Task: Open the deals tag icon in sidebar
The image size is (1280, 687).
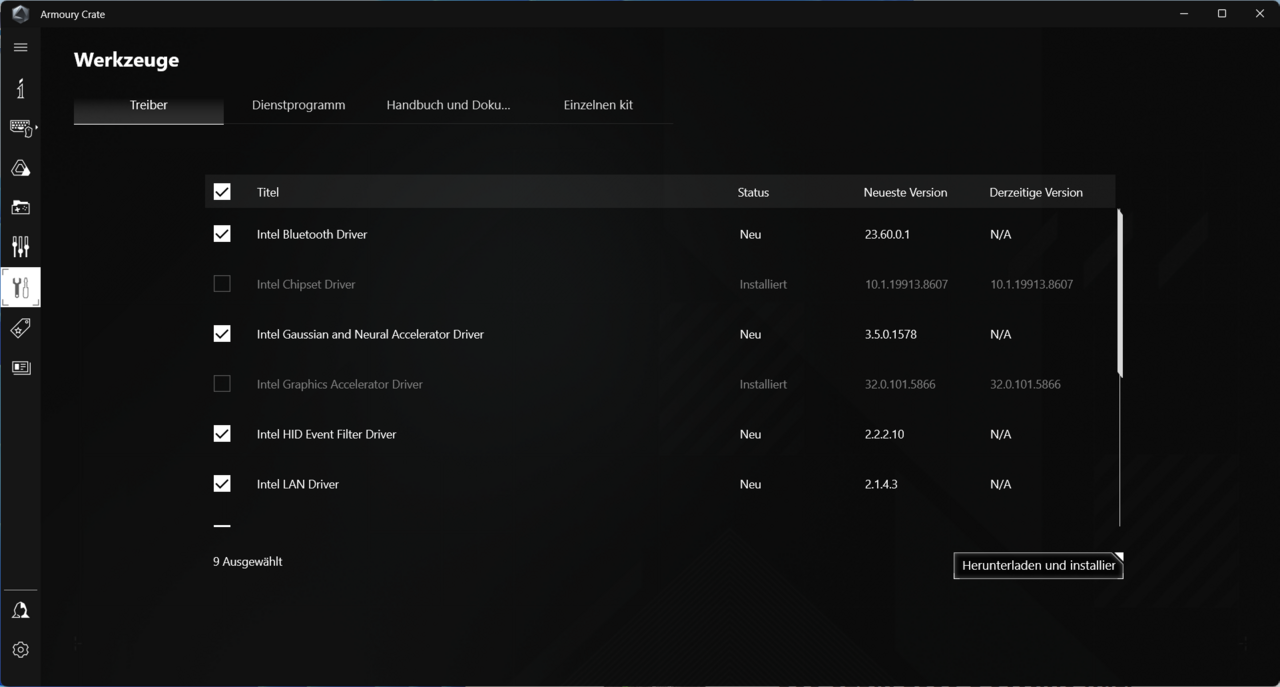Action: 20,328
